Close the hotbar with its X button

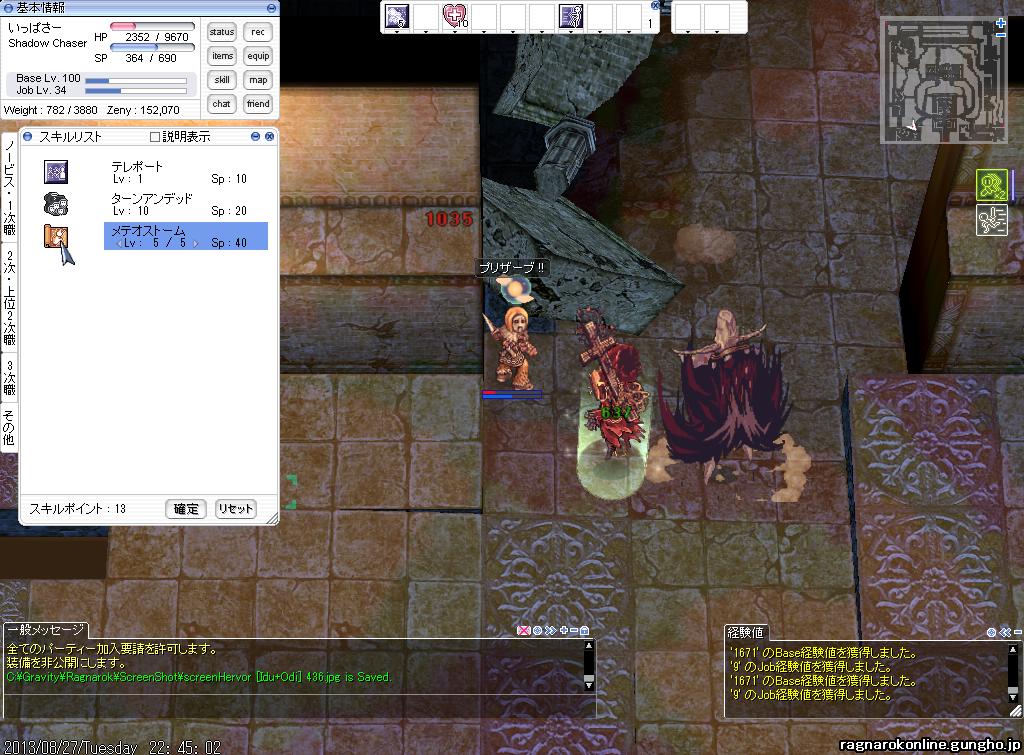pyautogui.click(x=655, y=5)
